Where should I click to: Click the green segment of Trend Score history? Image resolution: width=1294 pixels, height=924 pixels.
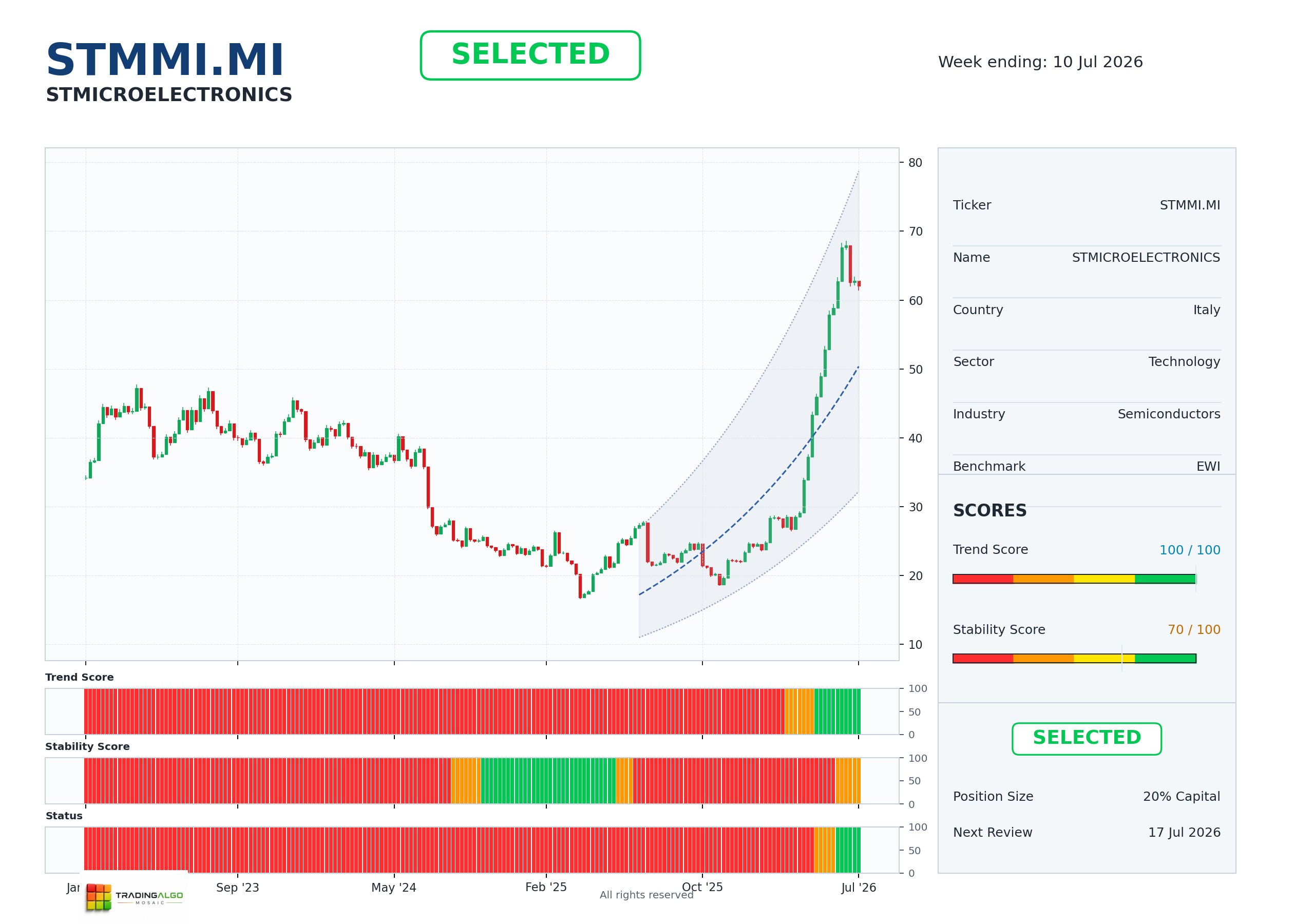click(836, 711)
